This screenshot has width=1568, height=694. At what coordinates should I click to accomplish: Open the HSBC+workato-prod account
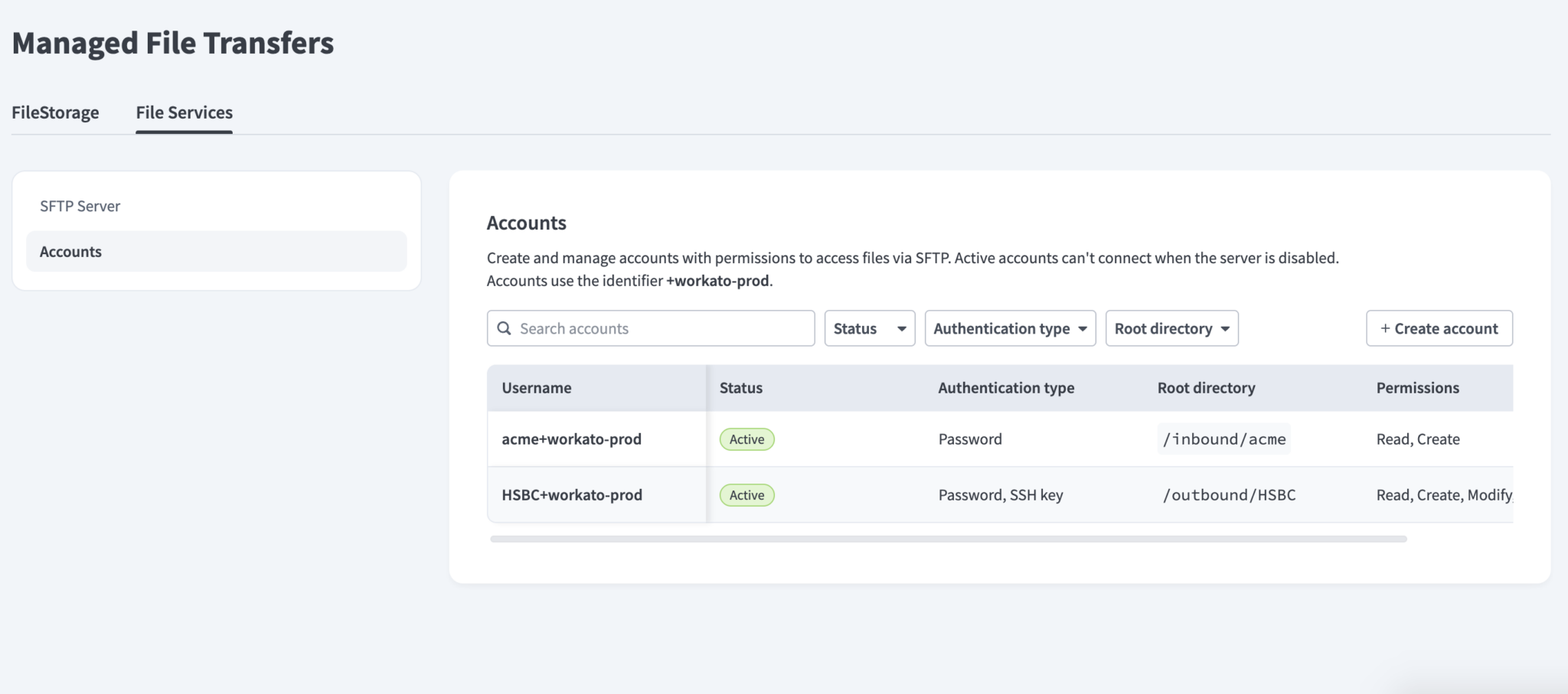tap(572, 495)
